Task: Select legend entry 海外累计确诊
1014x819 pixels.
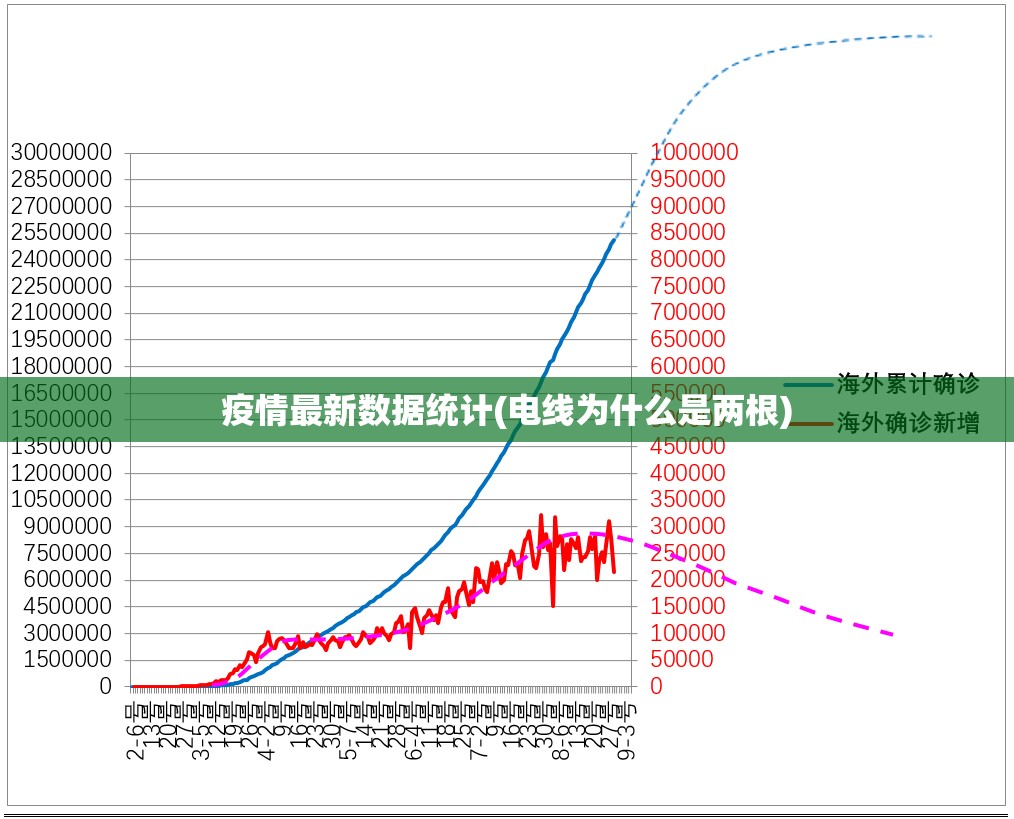Action: [x=908, y=384]
